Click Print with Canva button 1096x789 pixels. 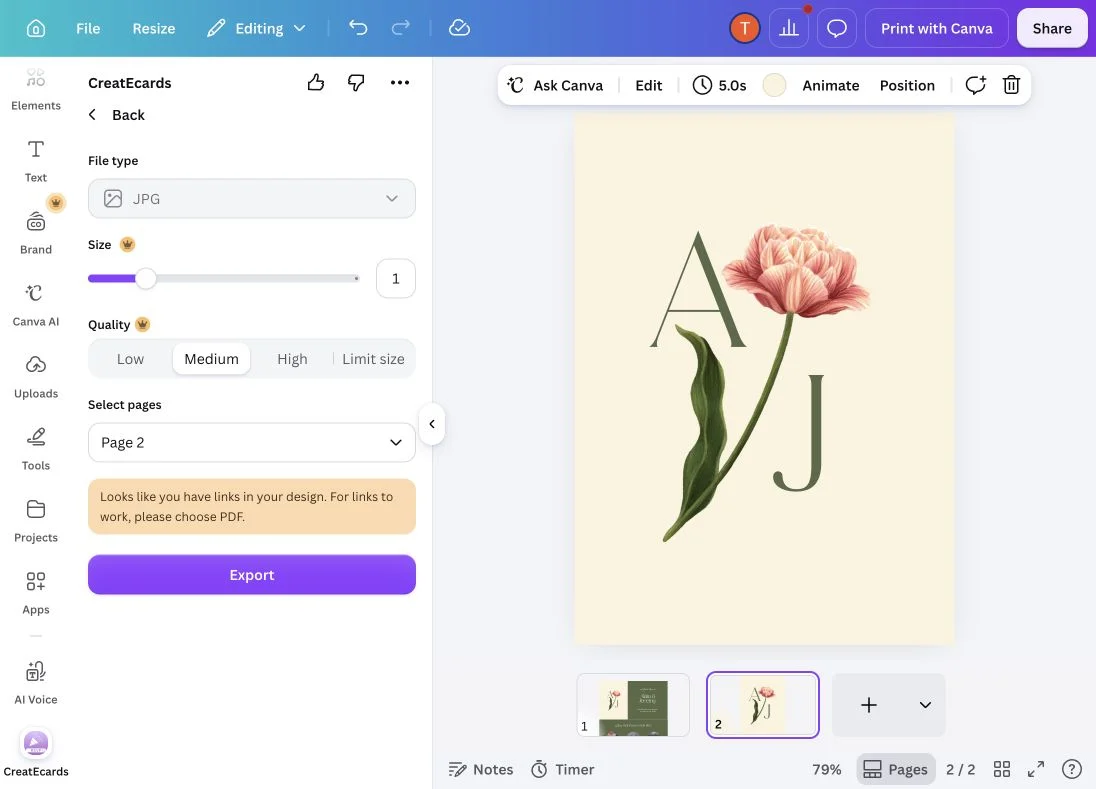coord(936,29)
